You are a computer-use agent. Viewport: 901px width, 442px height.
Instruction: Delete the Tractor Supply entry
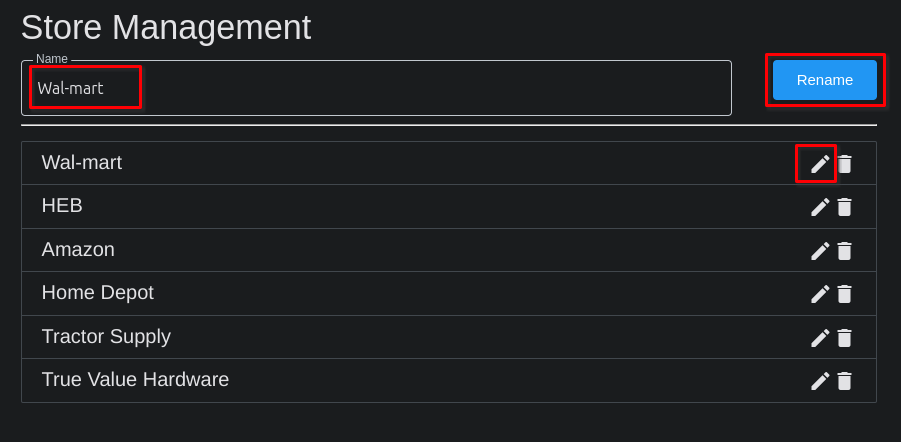[845, 338]
